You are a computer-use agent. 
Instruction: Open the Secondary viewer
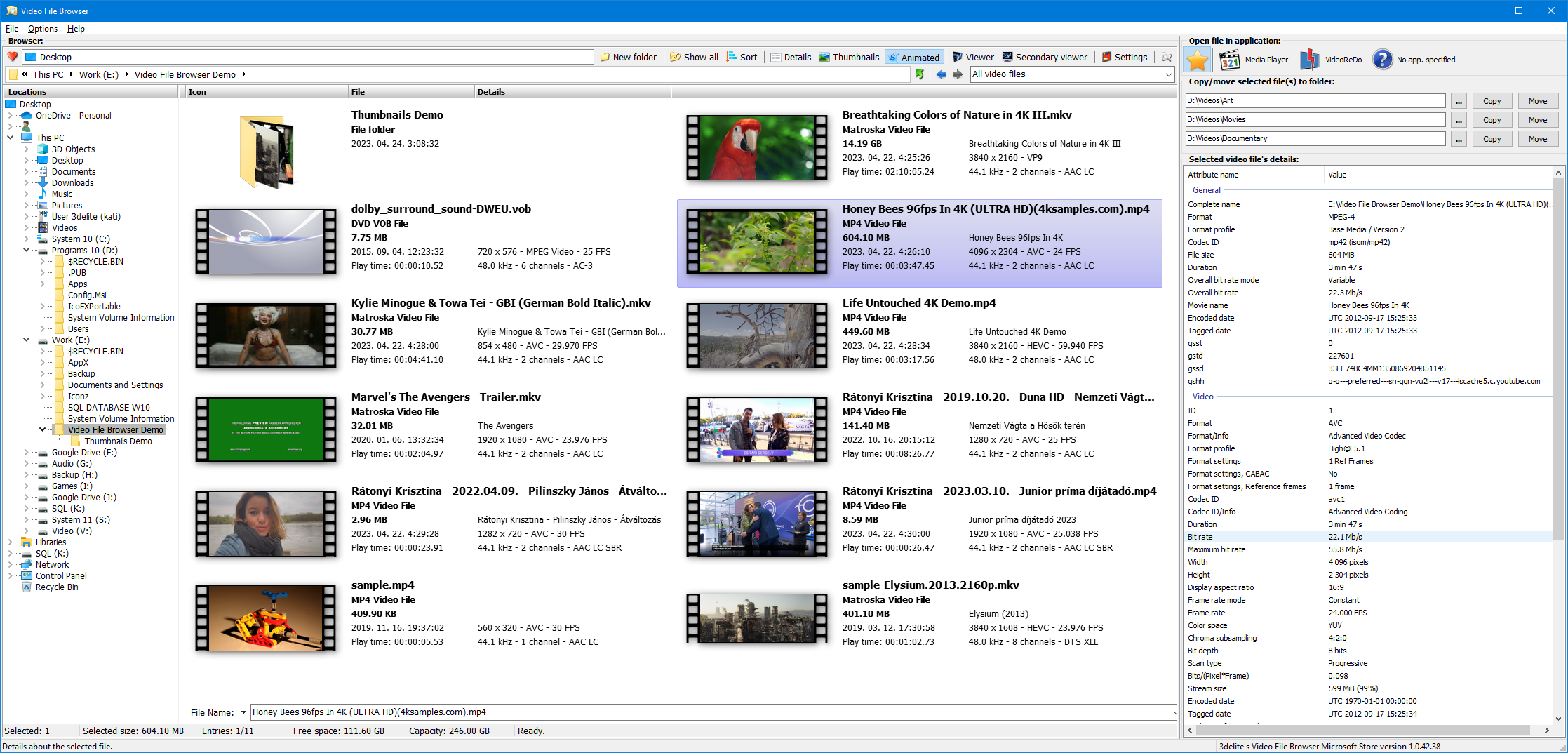pos(1045,57)
